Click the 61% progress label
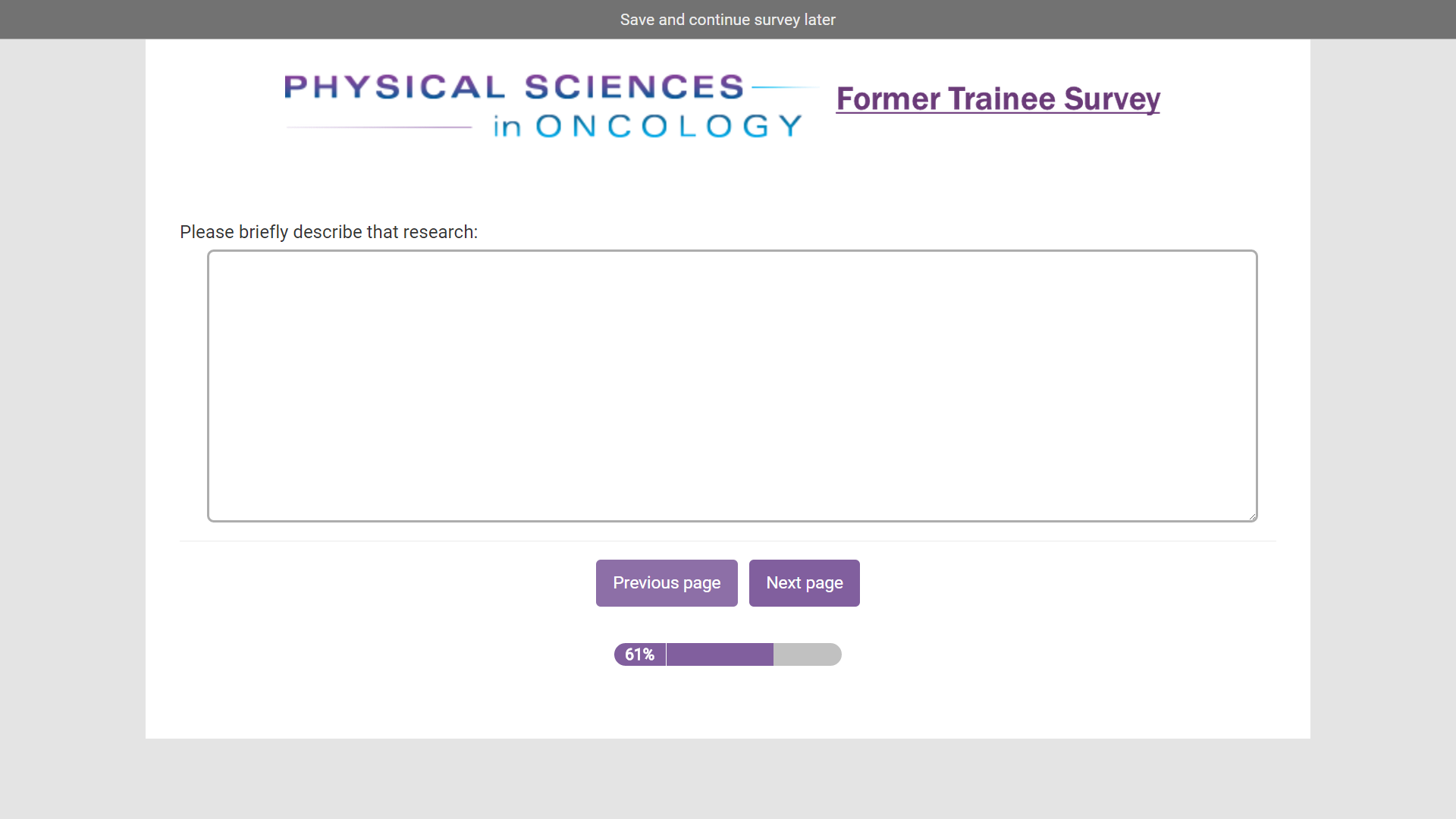 639,654
